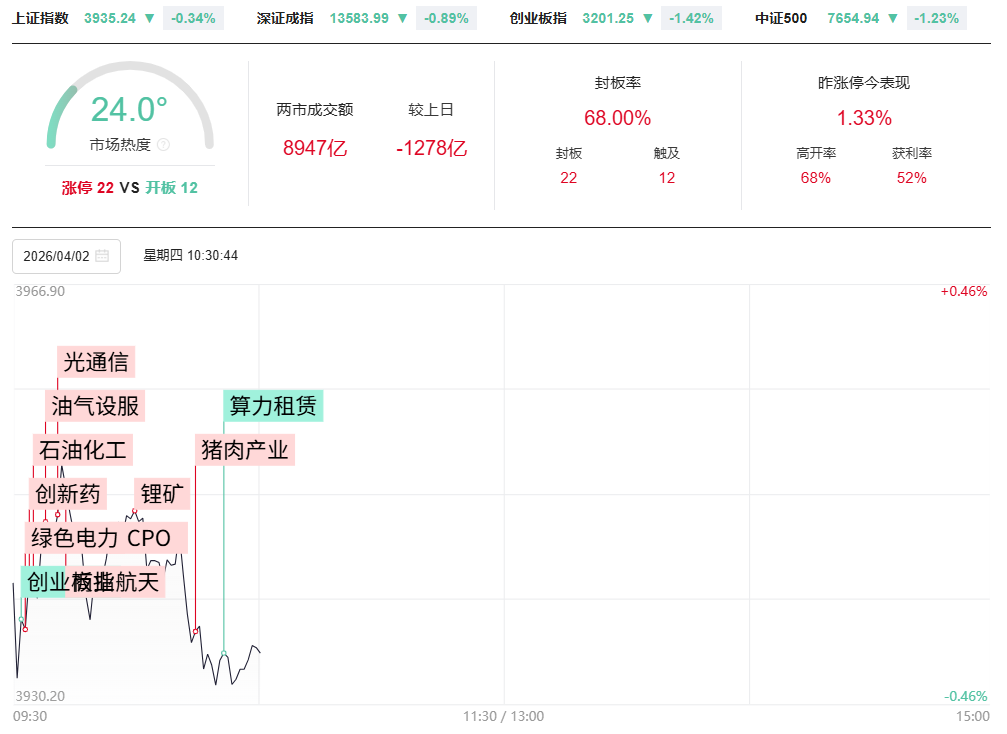Viewport: 1007px width, 734px height.
Task: Click the calendar icon in the date field
Action: point(102,256)
